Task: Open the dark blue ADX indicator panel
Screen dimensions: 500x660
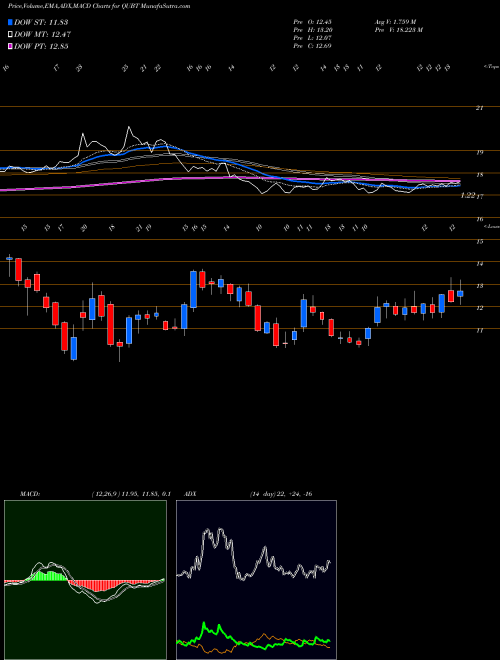Action: 256,580
